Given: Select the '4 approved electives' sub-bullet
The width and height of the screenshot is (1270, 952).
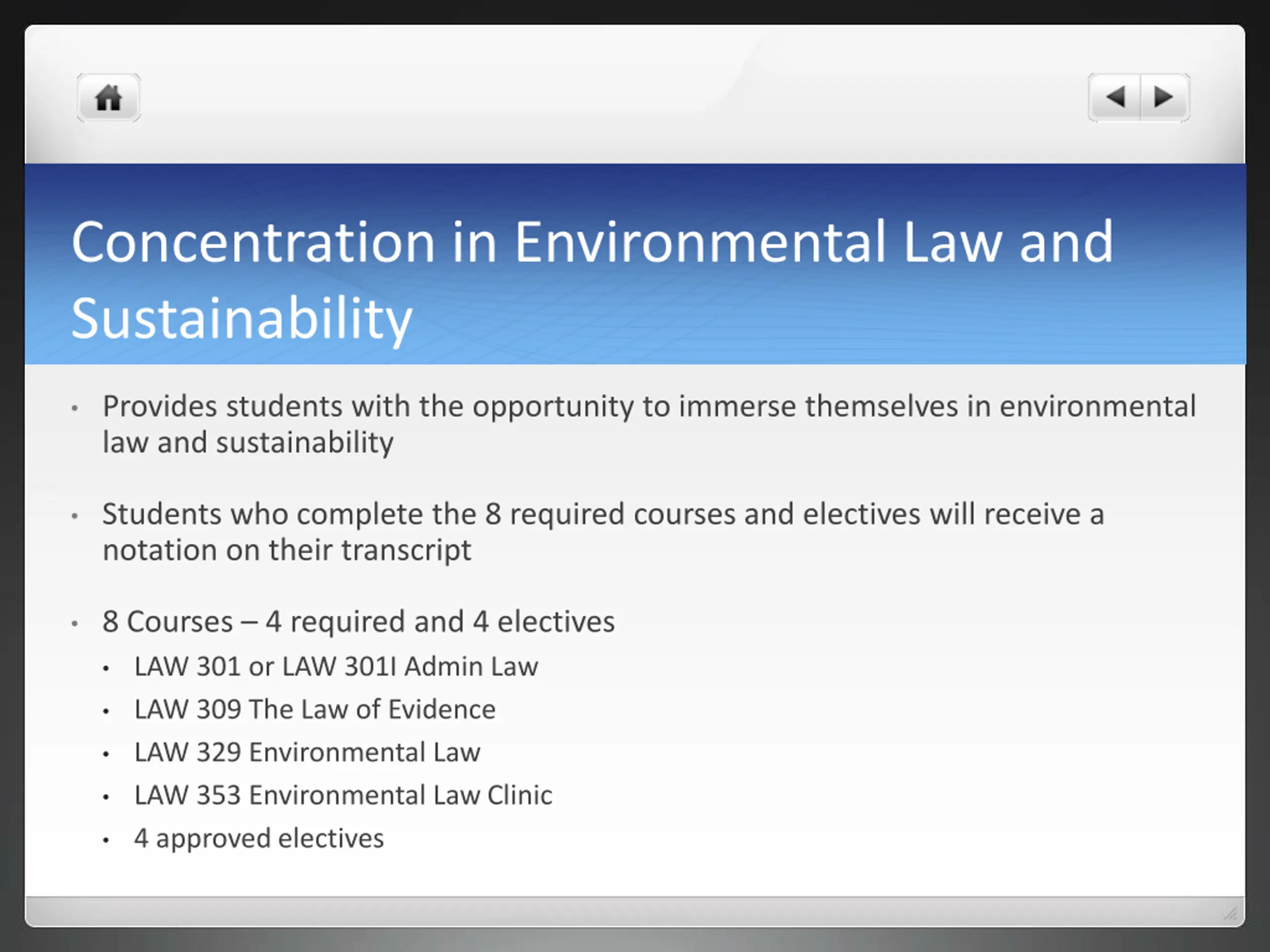Looking at the screenshot, I should coord(259,838).
